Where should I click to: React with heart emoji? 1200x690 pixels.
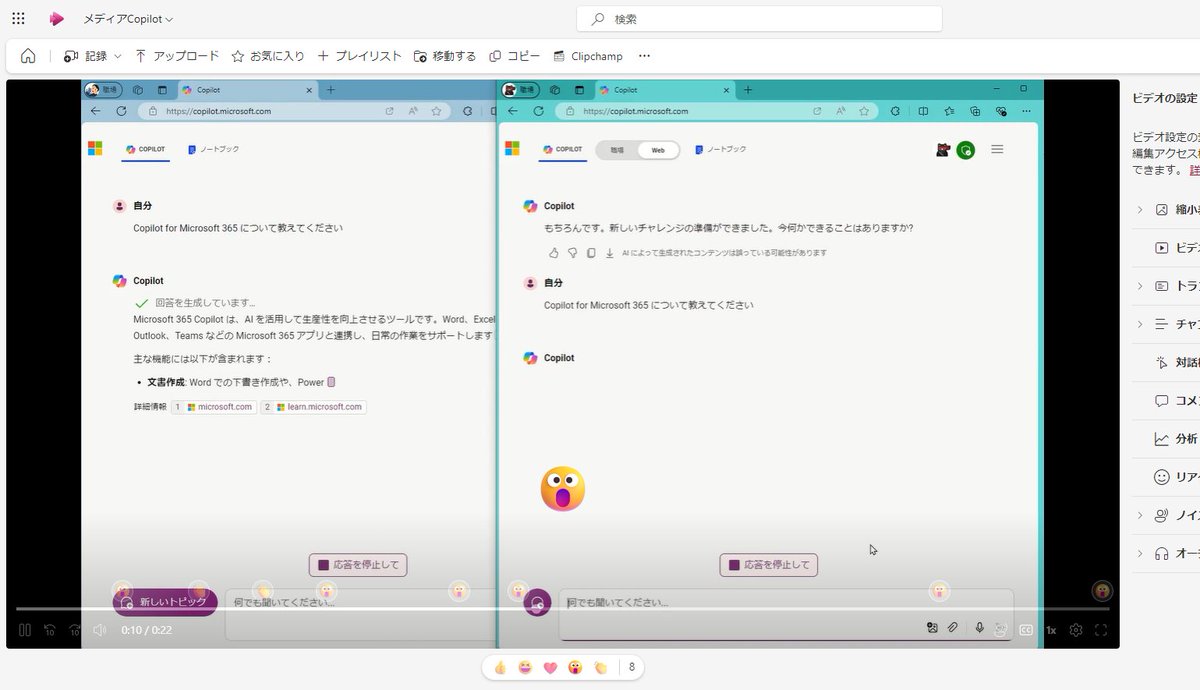(550, 667)
